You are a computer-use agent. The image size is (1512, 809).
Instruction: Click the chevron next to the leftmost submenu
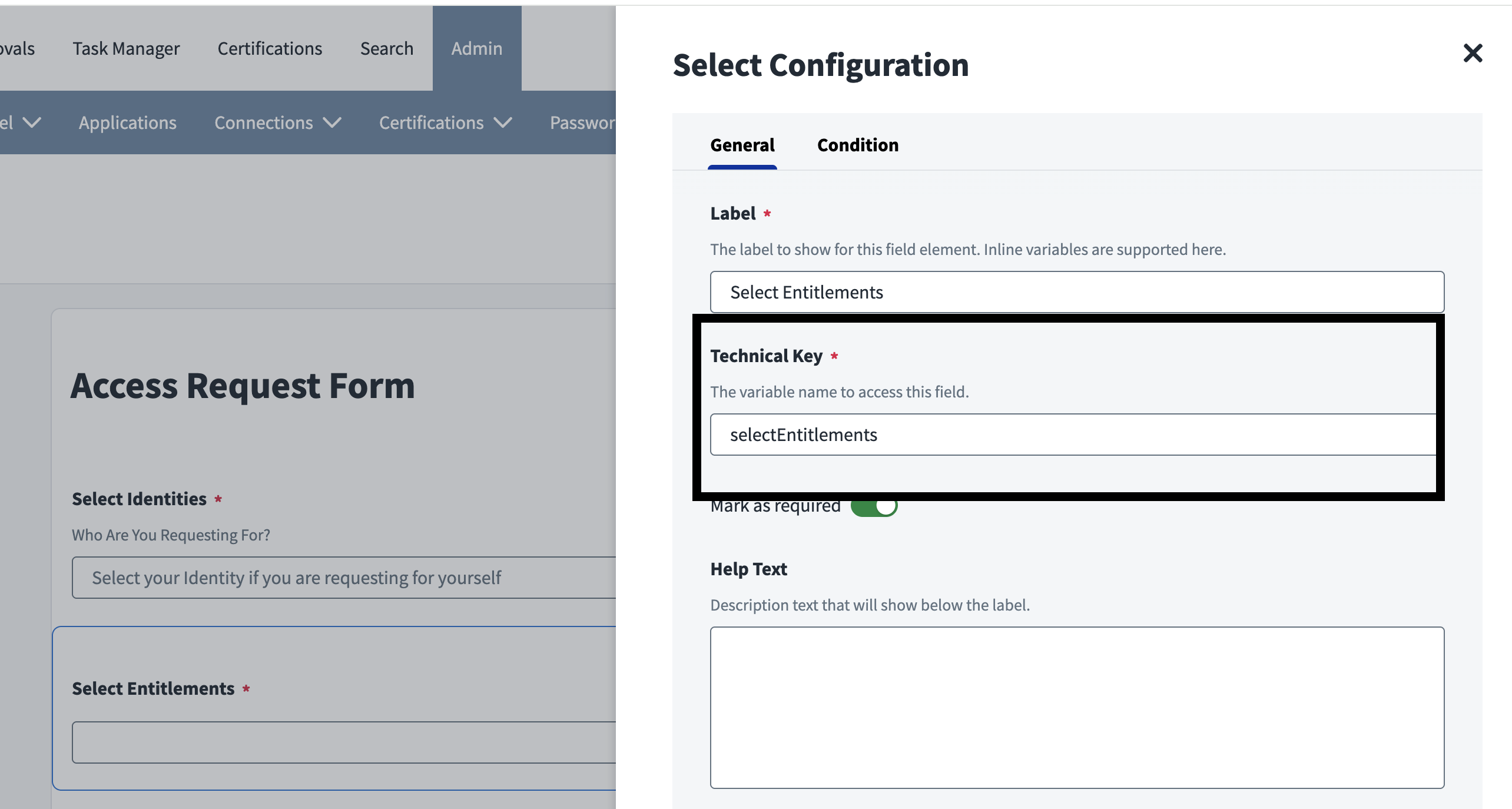tap(32, 122)
